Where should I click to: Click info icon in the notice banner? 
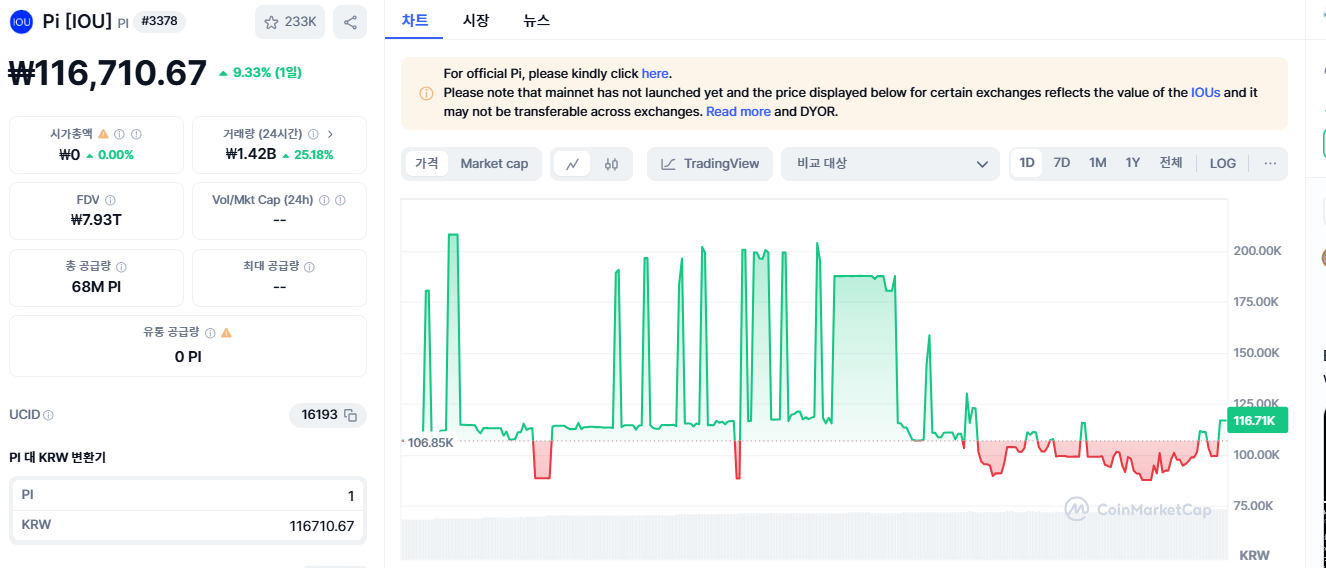(x=426, y=93)
